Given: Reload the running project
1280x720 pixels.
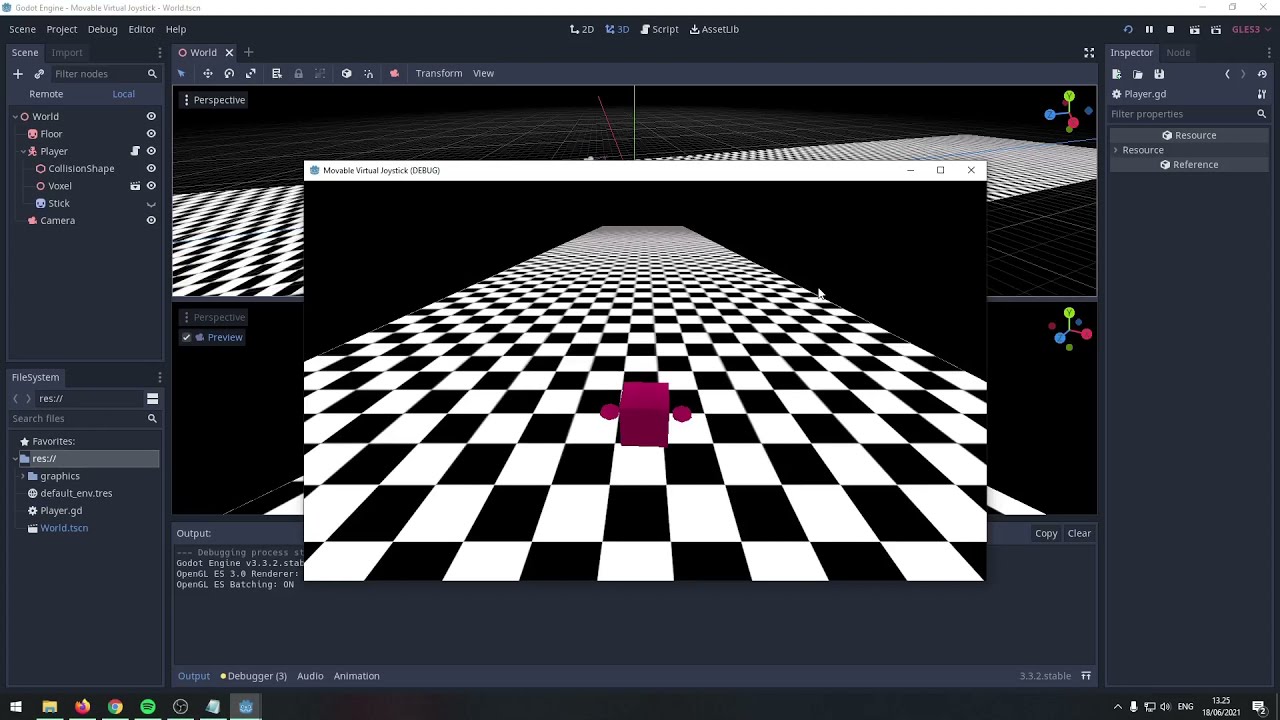Looking at the screenshot, I should [x=1128, y=30].
